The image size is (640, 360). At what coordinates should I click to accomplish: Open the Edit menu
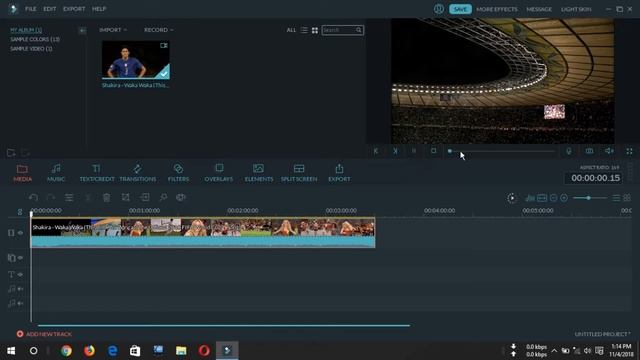[50, 9]
